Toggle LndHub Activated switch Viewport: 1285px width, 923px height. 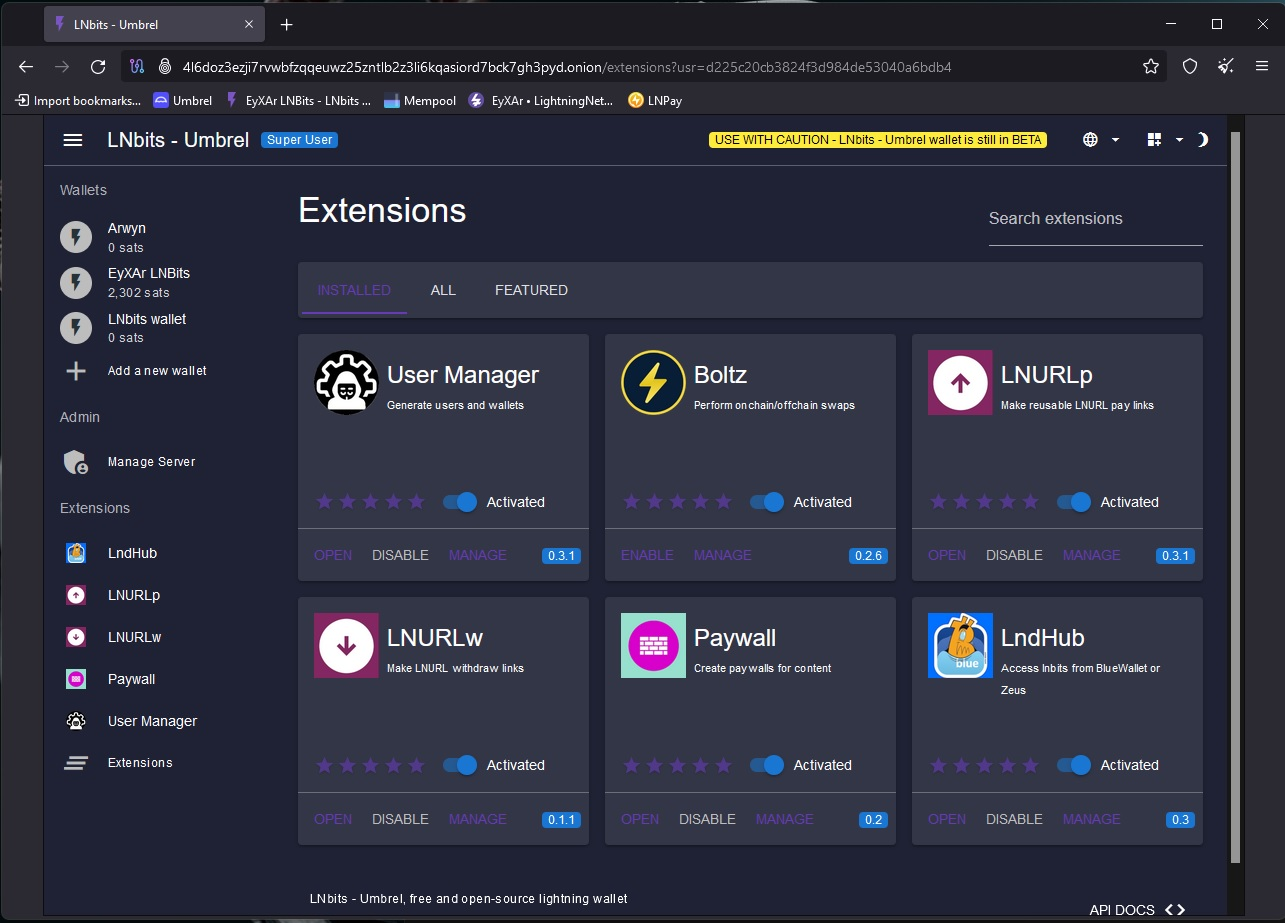[1074, 765]
